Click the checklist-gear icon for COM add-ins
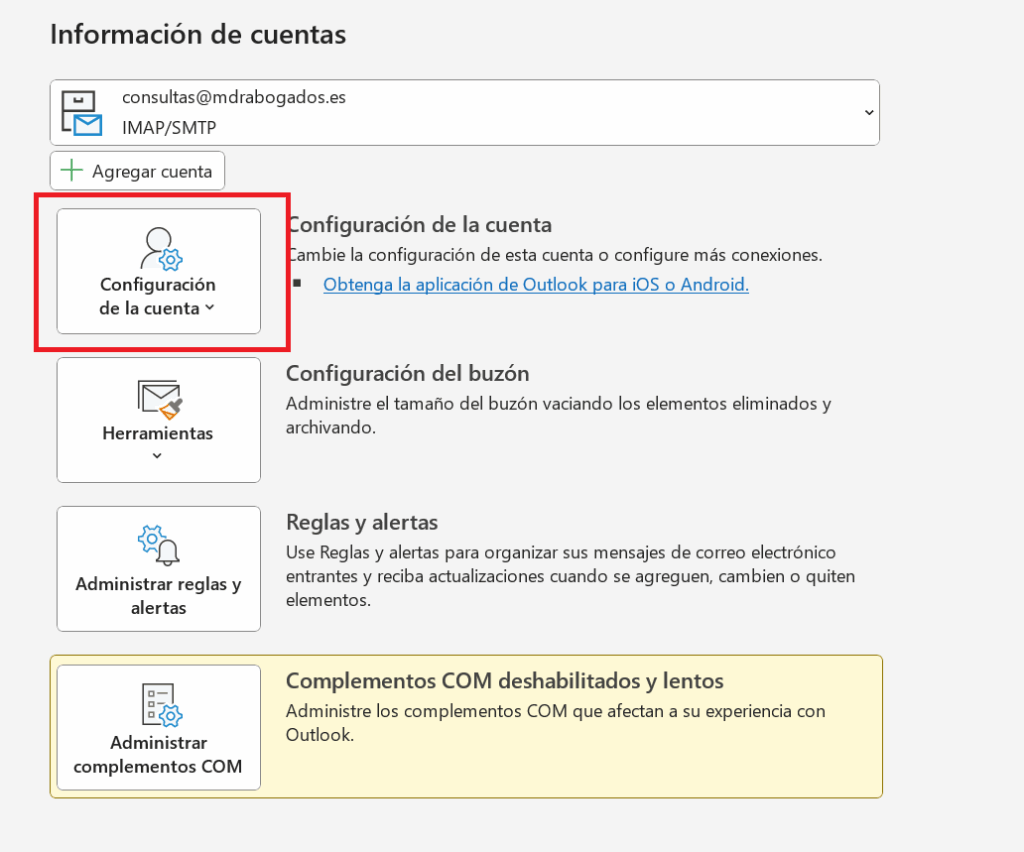Viewport: 1024px width, 852px height. (x=162, y=705)
